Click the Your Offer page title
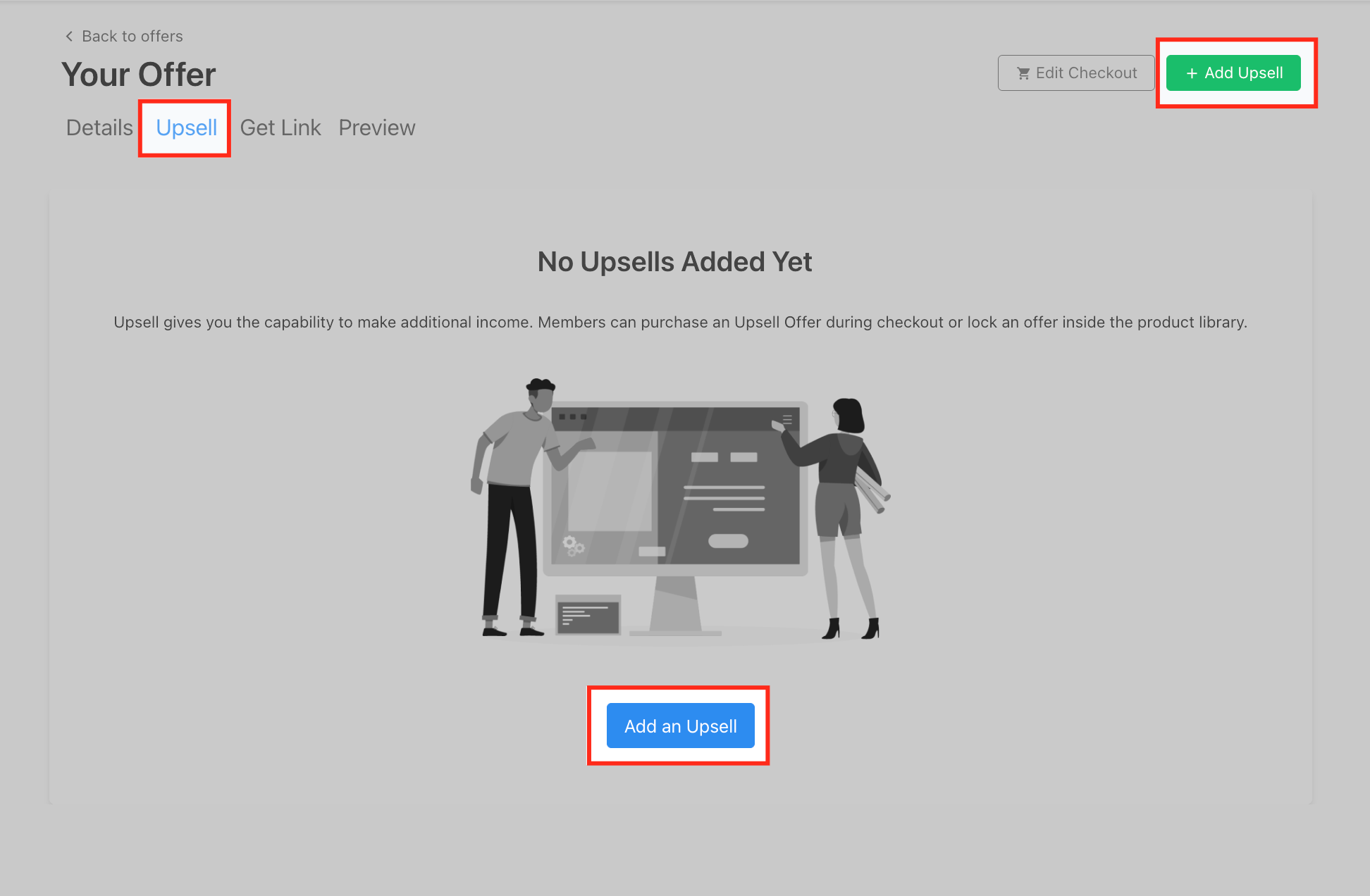Image resolution: width=1370 pixels, height=896 pixels. coord(139,75)
